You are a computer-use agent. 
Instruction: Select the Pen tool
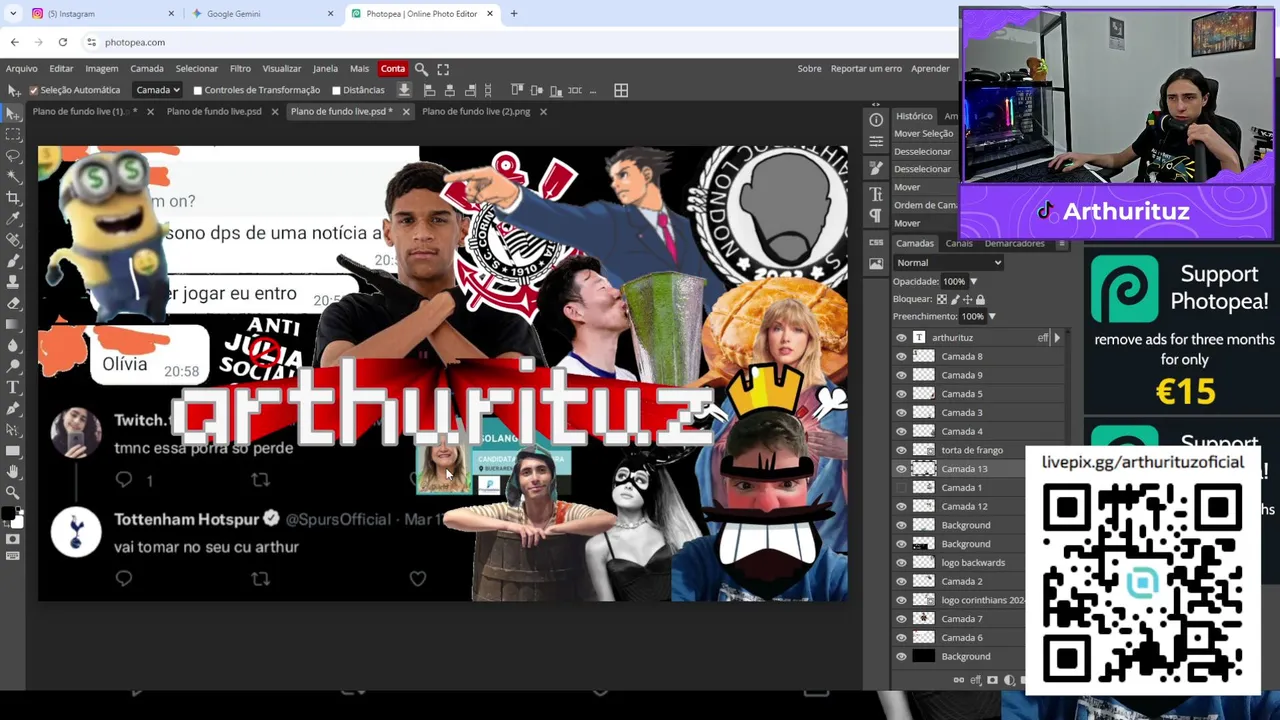click(13, 408)
